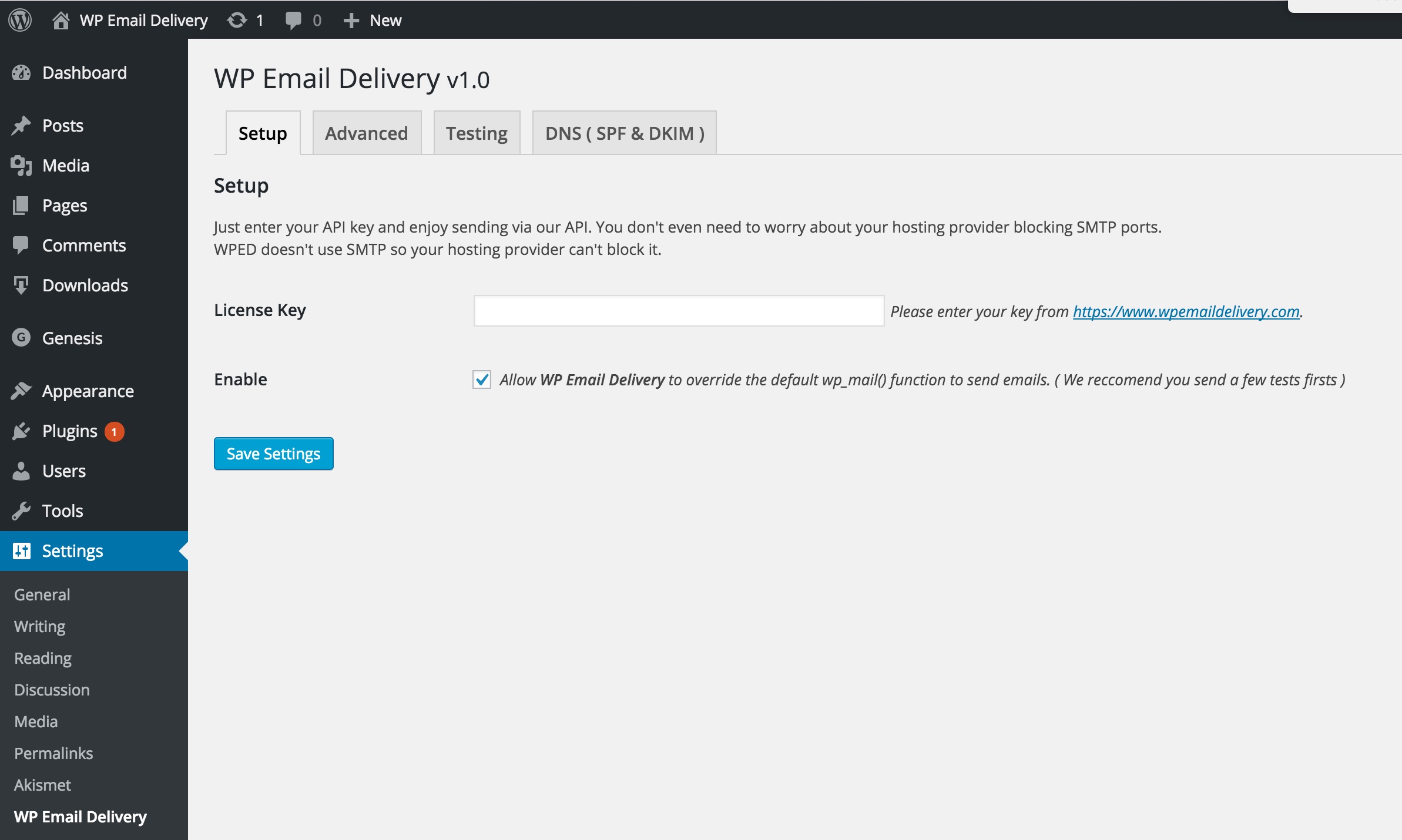
Task: Click the Comments icon in sidebar
Action: (22, 245)
